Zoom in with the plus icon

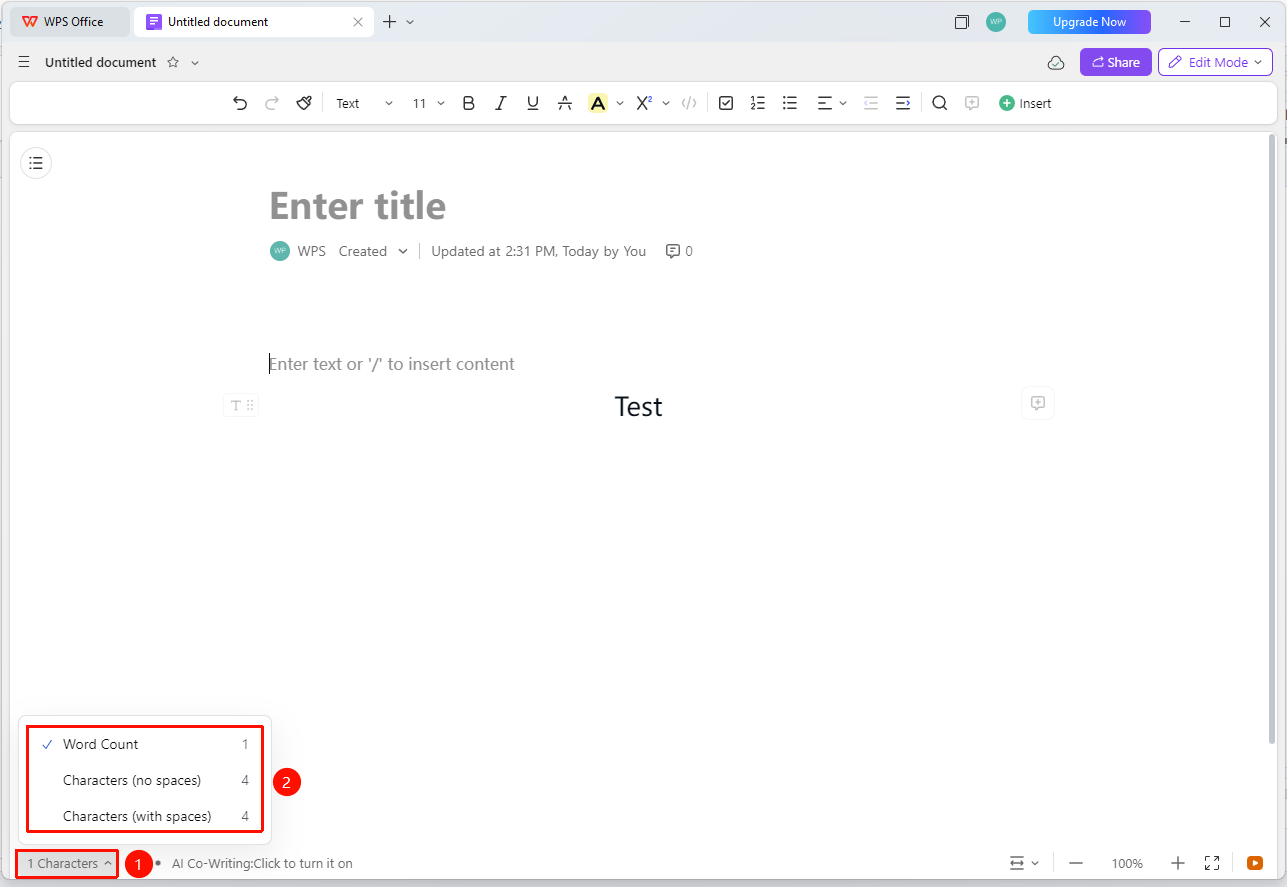pos(1178,863)
